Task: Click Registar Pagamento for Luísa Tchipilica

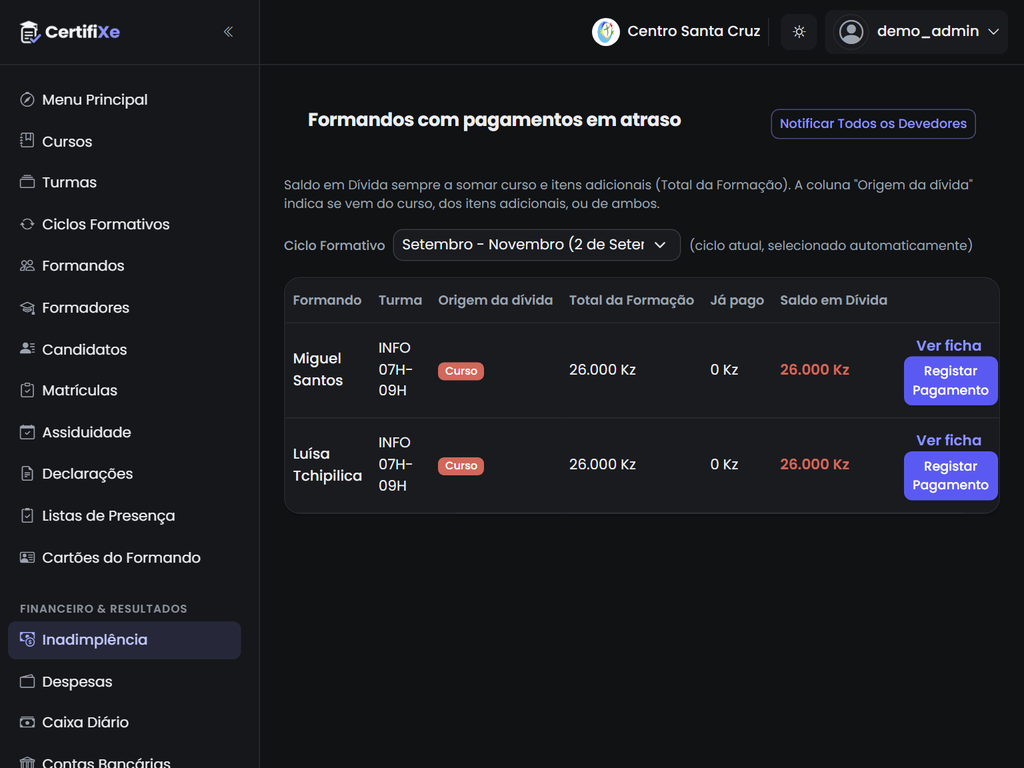Action: 950,475
